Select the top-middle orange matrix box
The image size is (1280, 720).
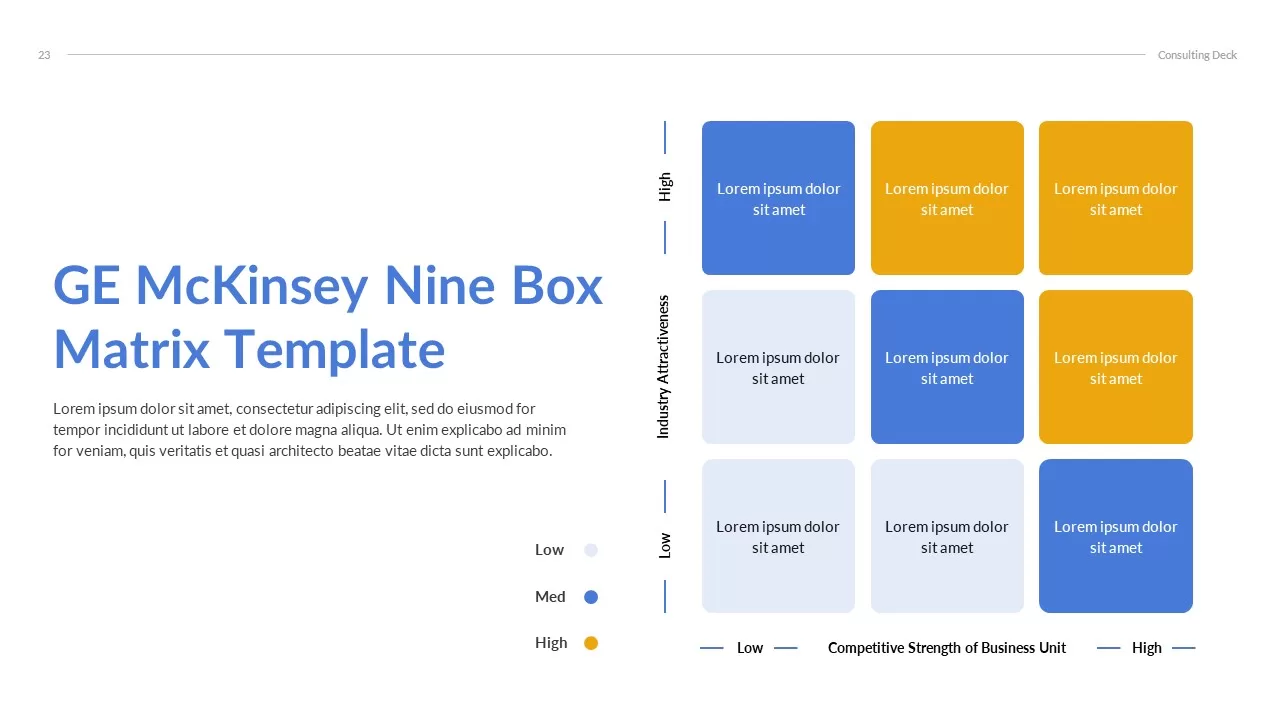(947, 198)
